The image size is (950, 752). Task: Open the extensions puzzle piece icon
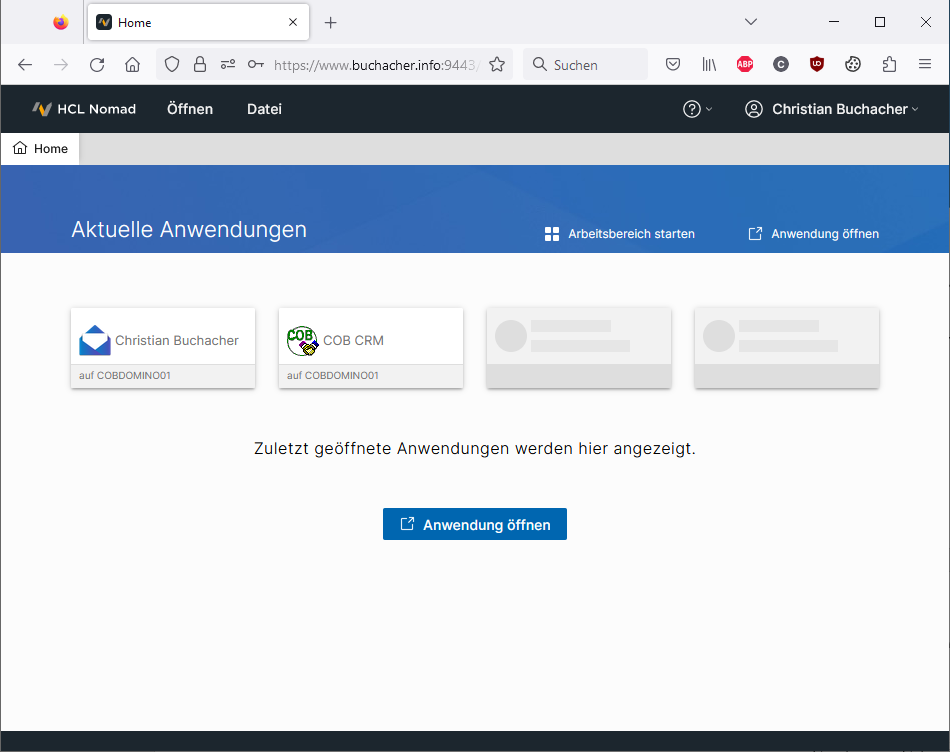point(889,64)
